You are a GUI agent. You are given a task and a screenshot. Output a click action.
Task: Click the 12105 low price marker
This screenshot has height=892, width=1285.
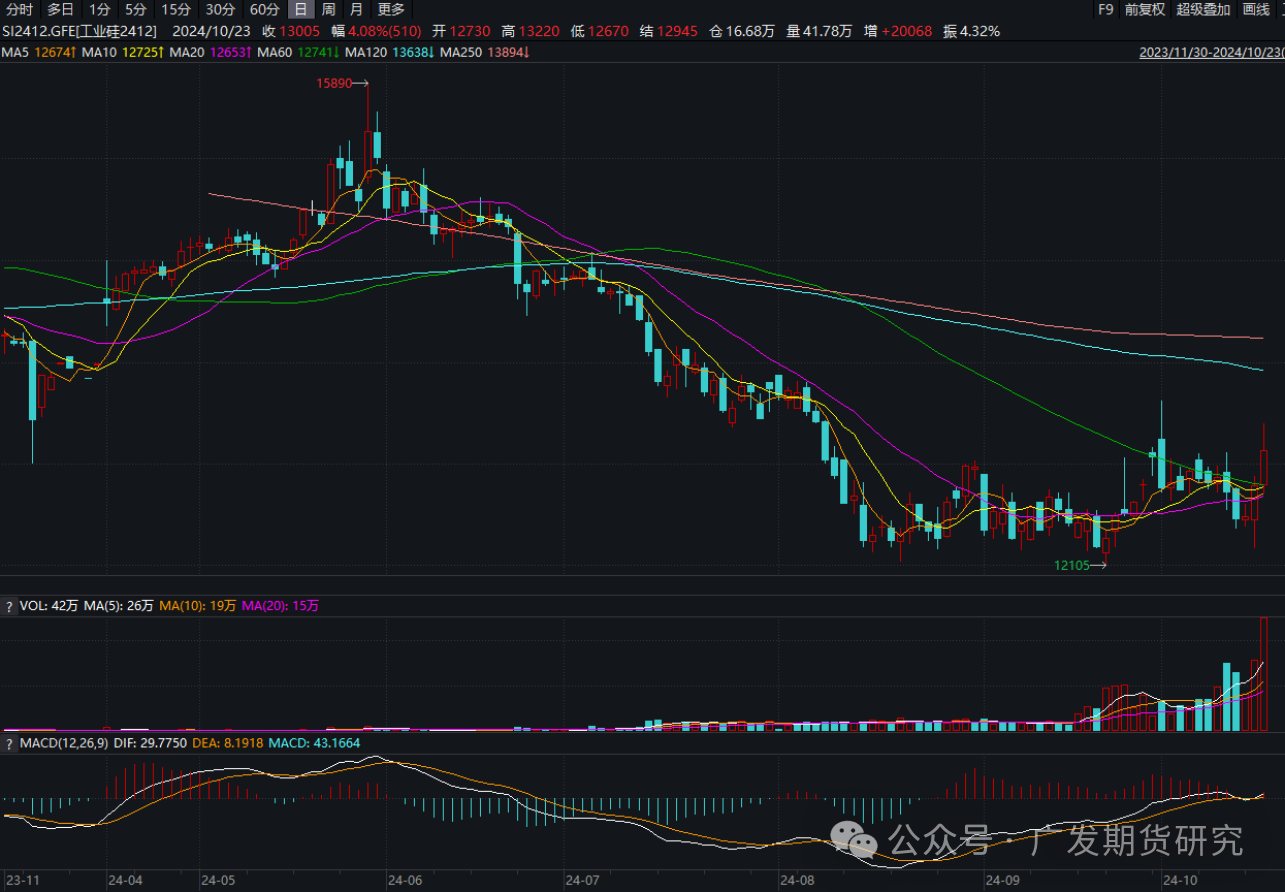coord(1080,565)
